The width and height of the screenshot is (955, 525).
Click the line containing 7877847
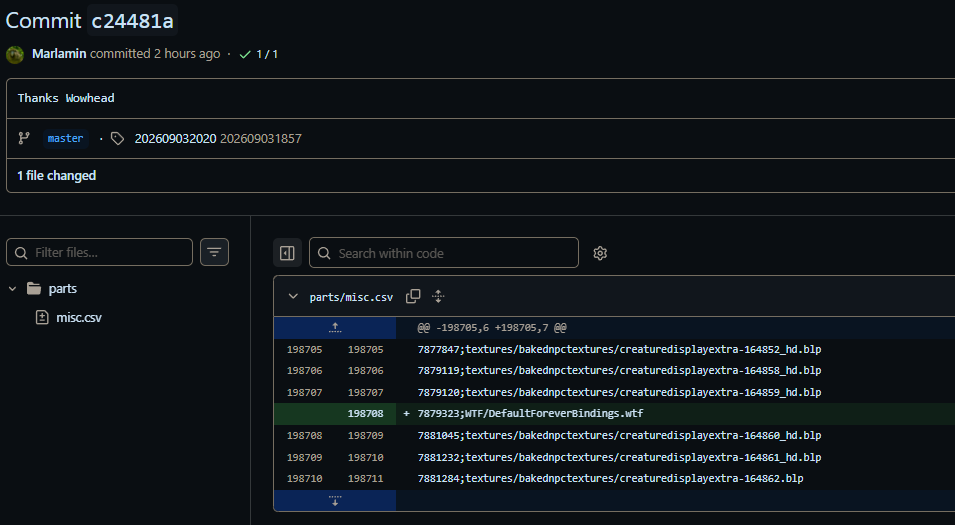pos(619,350)
